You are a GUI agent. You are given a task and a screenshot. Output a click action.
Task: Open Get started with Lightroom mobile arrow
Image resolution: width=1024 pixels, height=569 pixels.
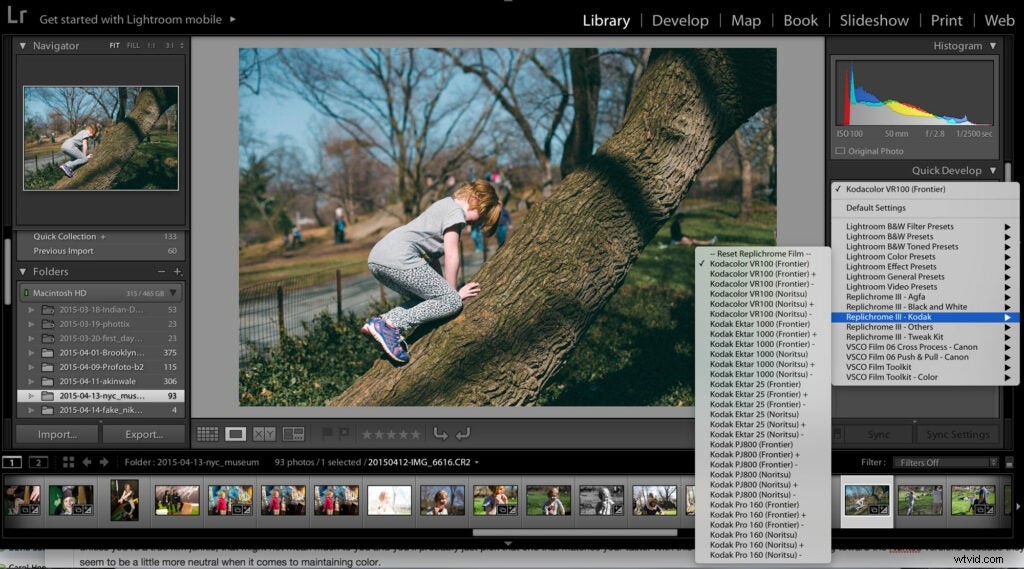tap(232, 20)
